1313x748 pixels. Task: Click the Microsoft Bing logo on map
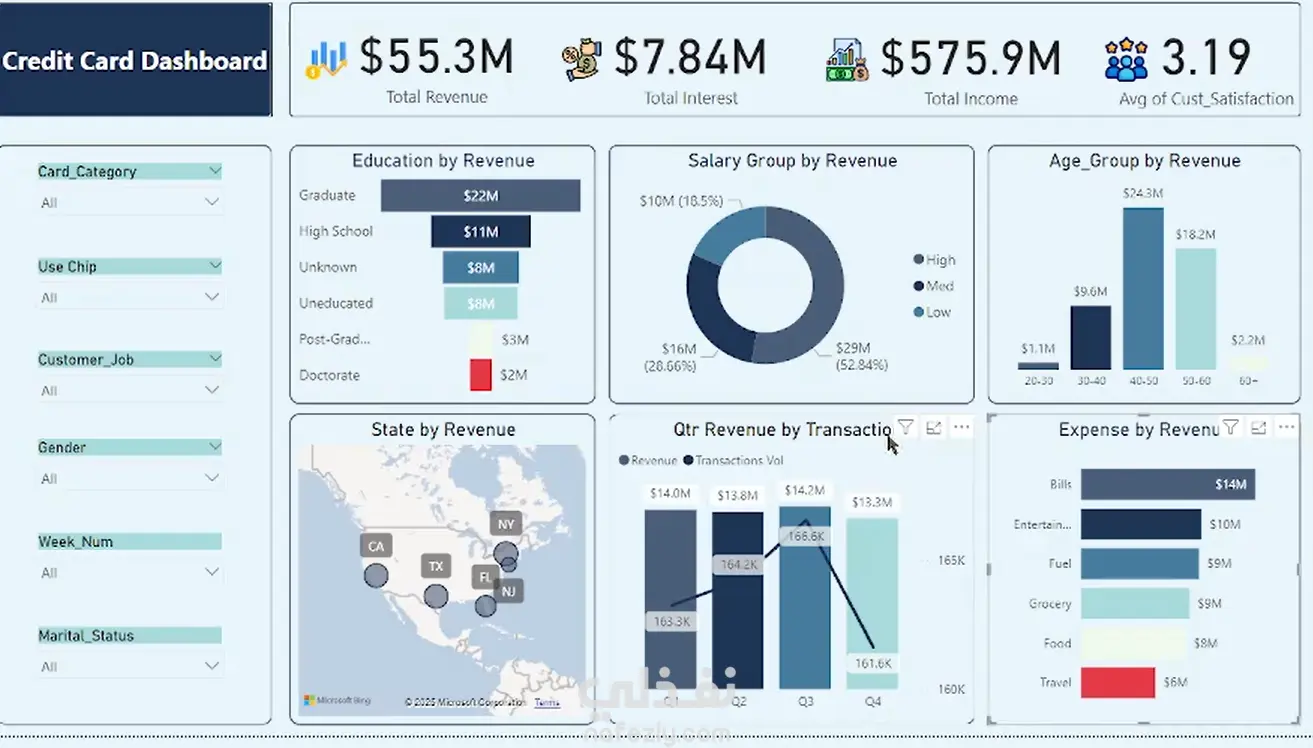(x=337, y=700)
